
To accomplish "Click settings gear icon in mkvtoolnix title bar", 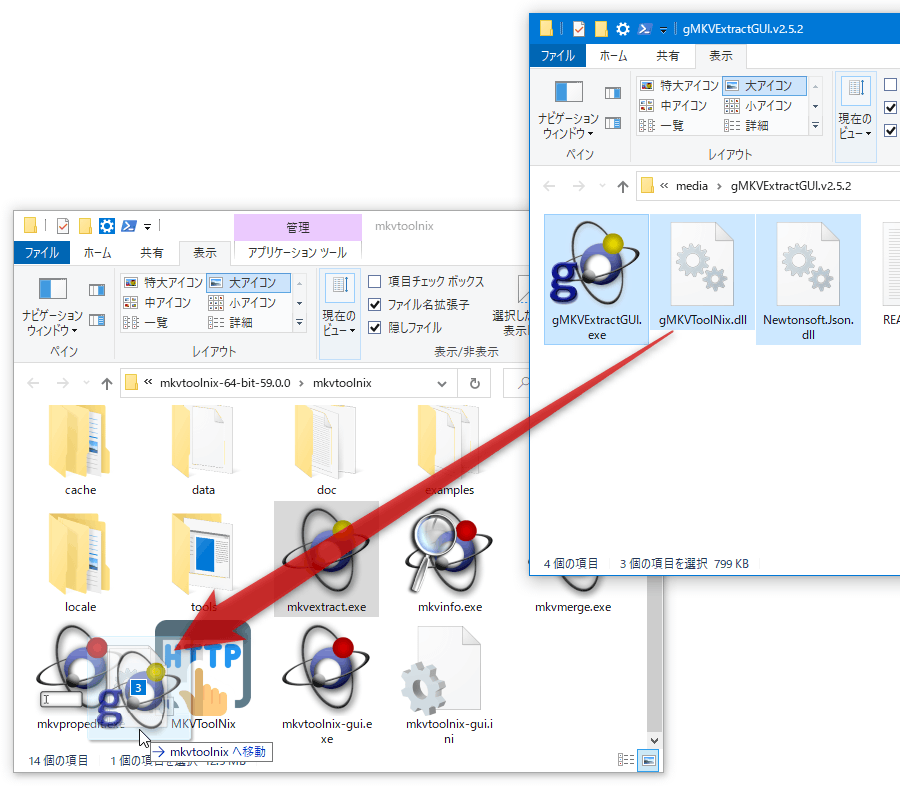I will pos(107,226).
